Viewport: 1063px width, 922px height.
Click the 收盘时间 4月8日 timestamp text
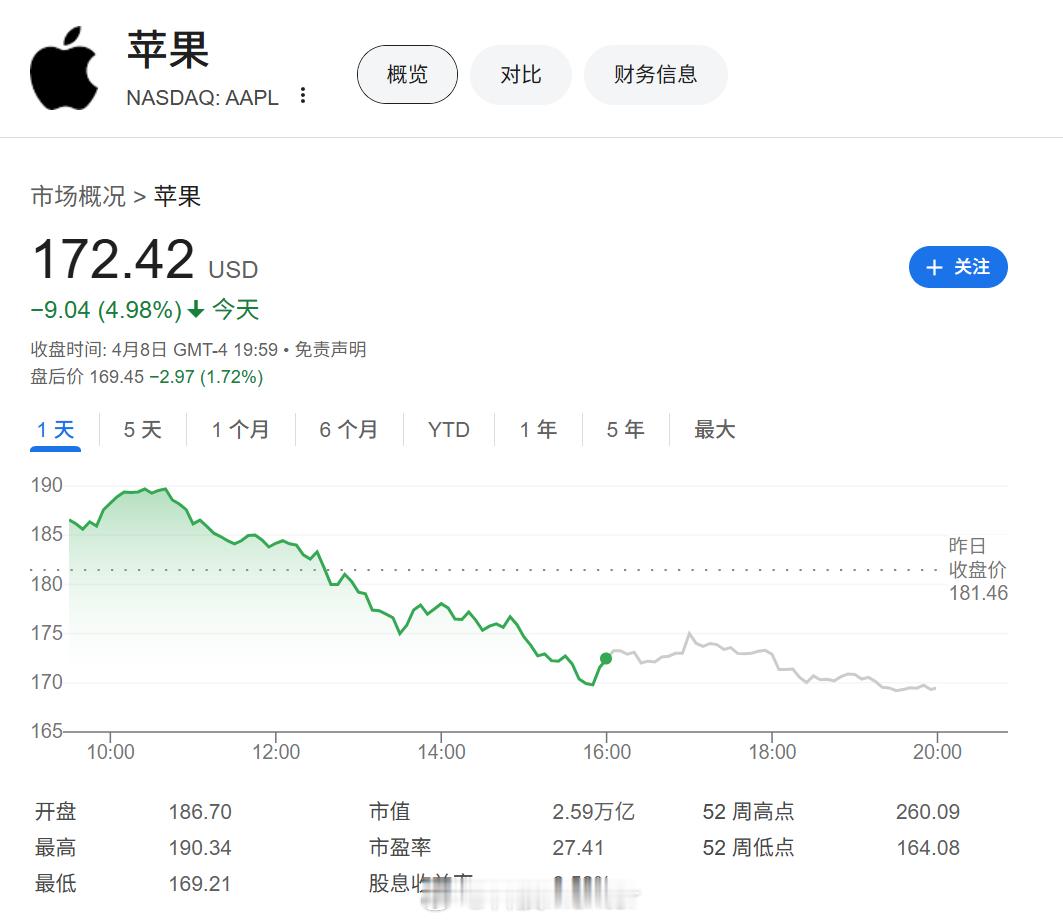click(155, 349)
